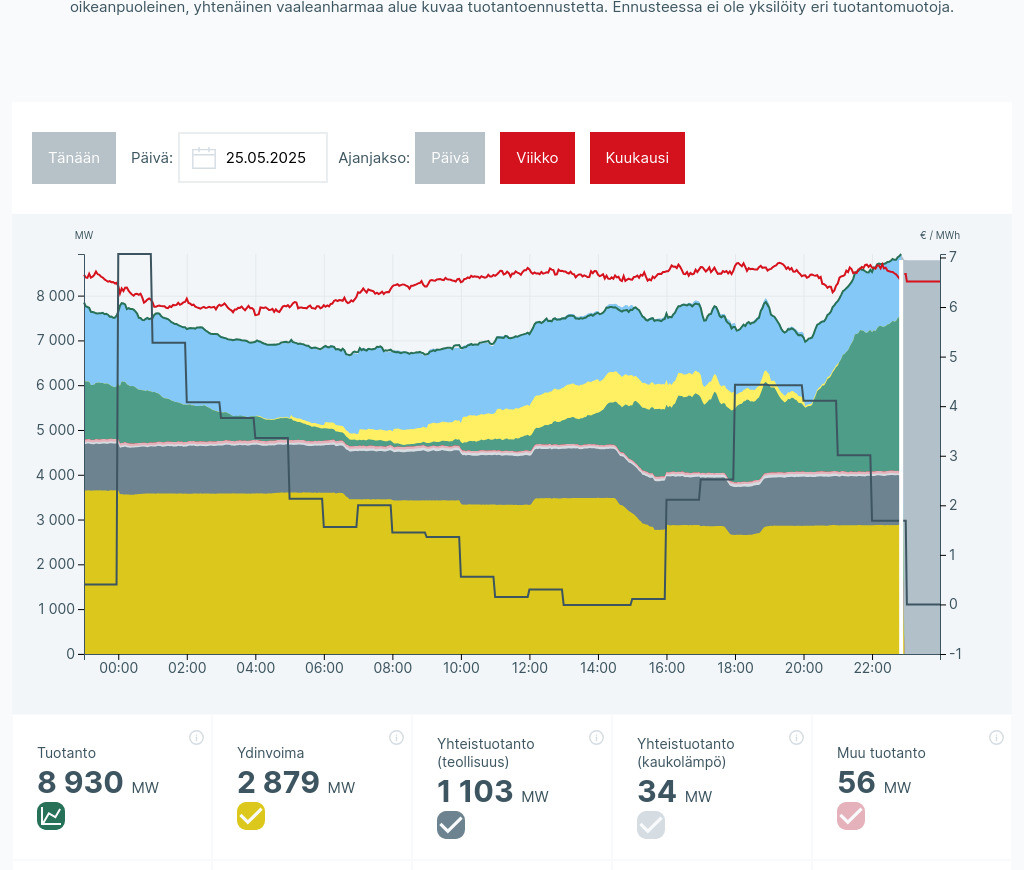Toggle the pink Muu tuotanto checkbox
Image resolution: width=1024 pixels, height=870 pixels.
click(x=851, y=816)
